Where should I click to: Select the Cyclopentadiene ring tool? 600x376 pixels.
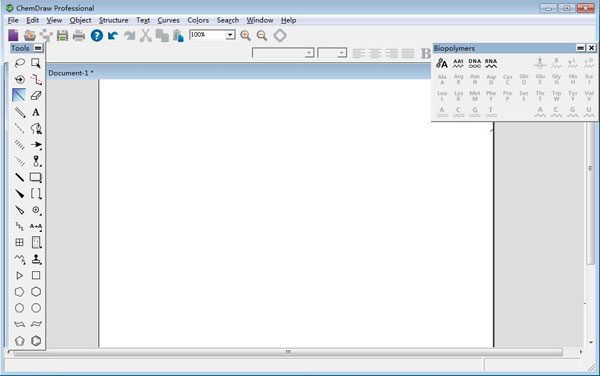click(x=20, y=340)
